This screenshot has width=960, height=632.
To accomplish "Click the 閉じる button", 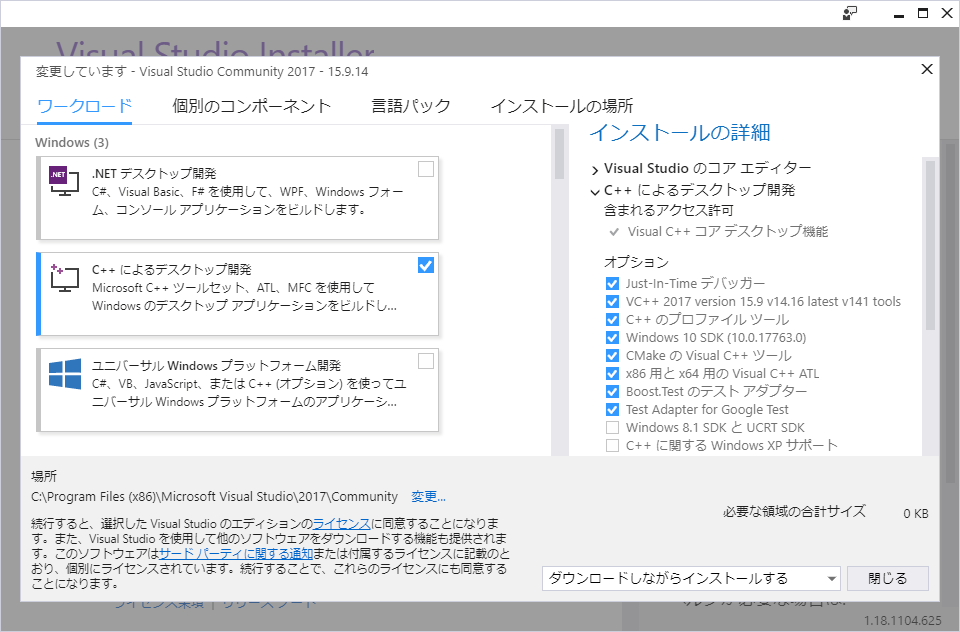I will (888, 578).
